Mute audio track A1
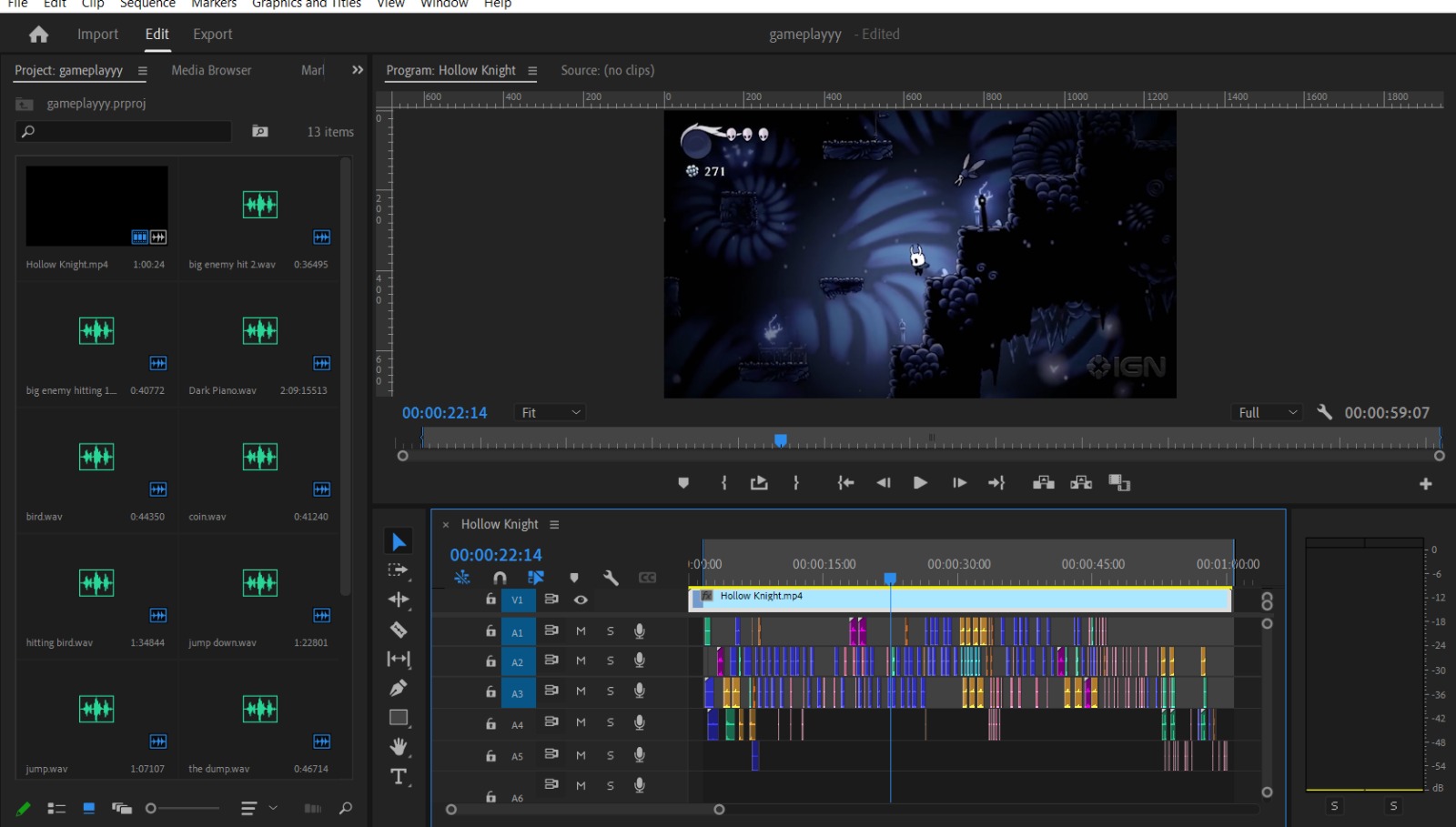The image size is (1456, 827). (581, 631)
